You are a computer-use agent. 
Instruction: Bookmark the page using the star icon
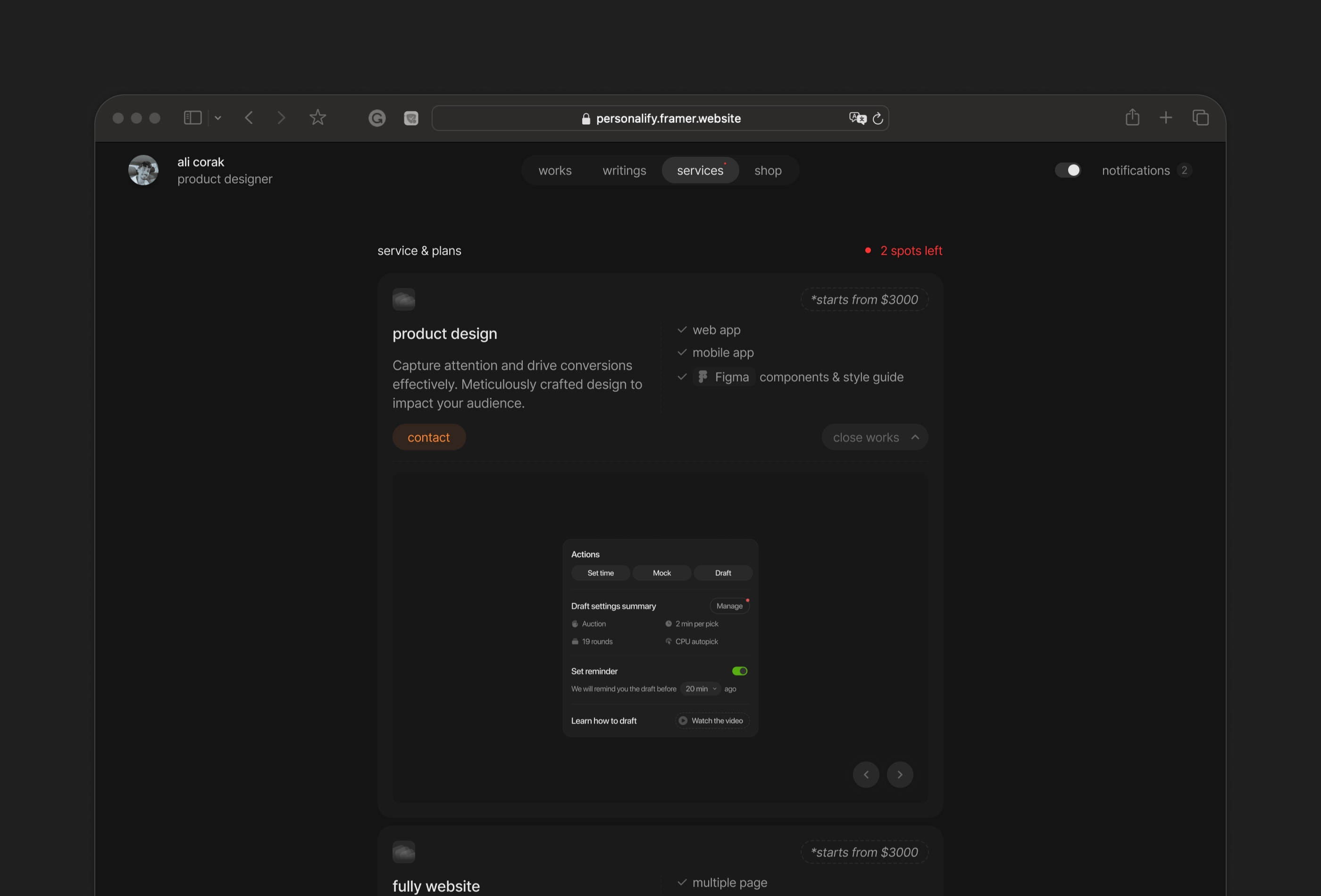click(318, 117)
